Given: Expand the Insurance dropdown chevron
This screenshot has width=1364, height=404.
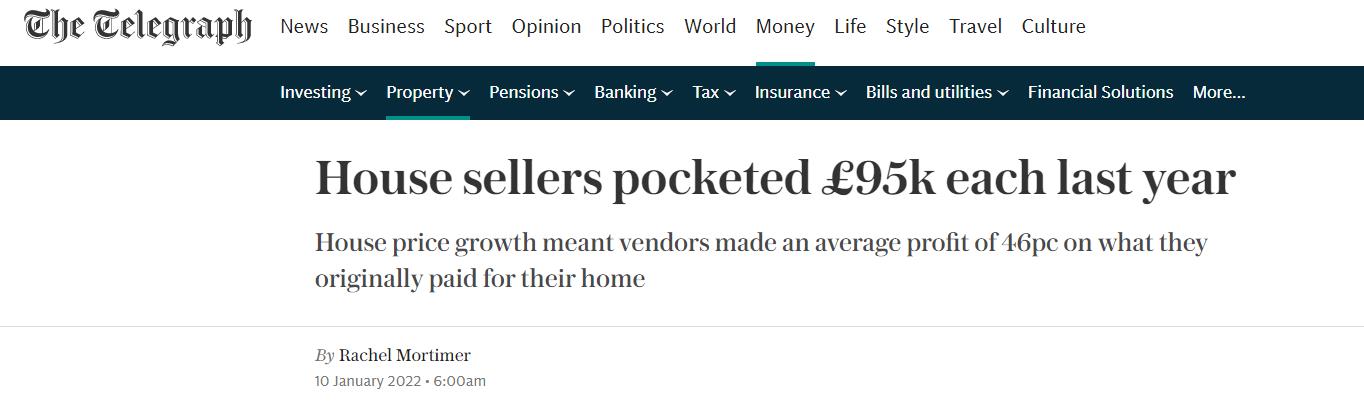Looking at the screenshot, I should 841,93.
